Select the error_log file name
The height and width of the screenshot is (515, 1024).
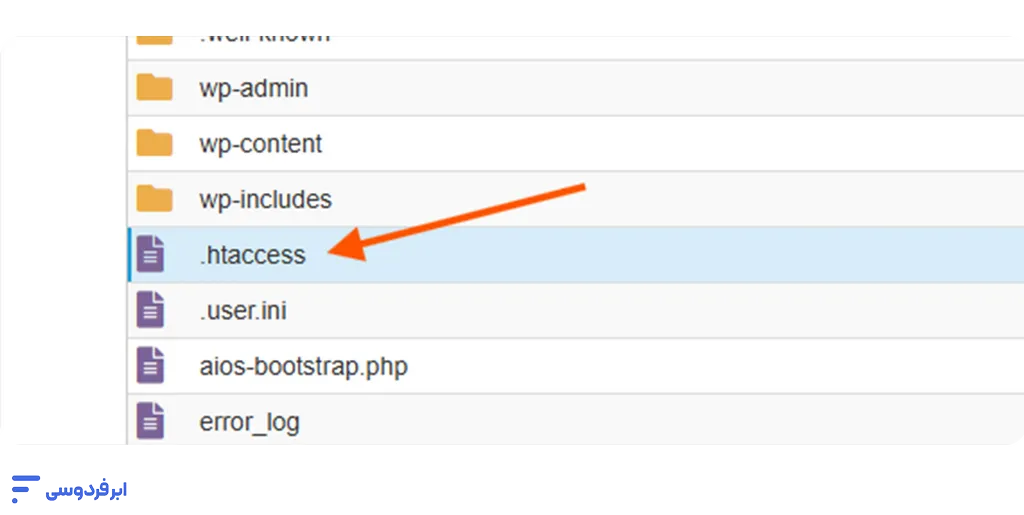tap(249, 422)
